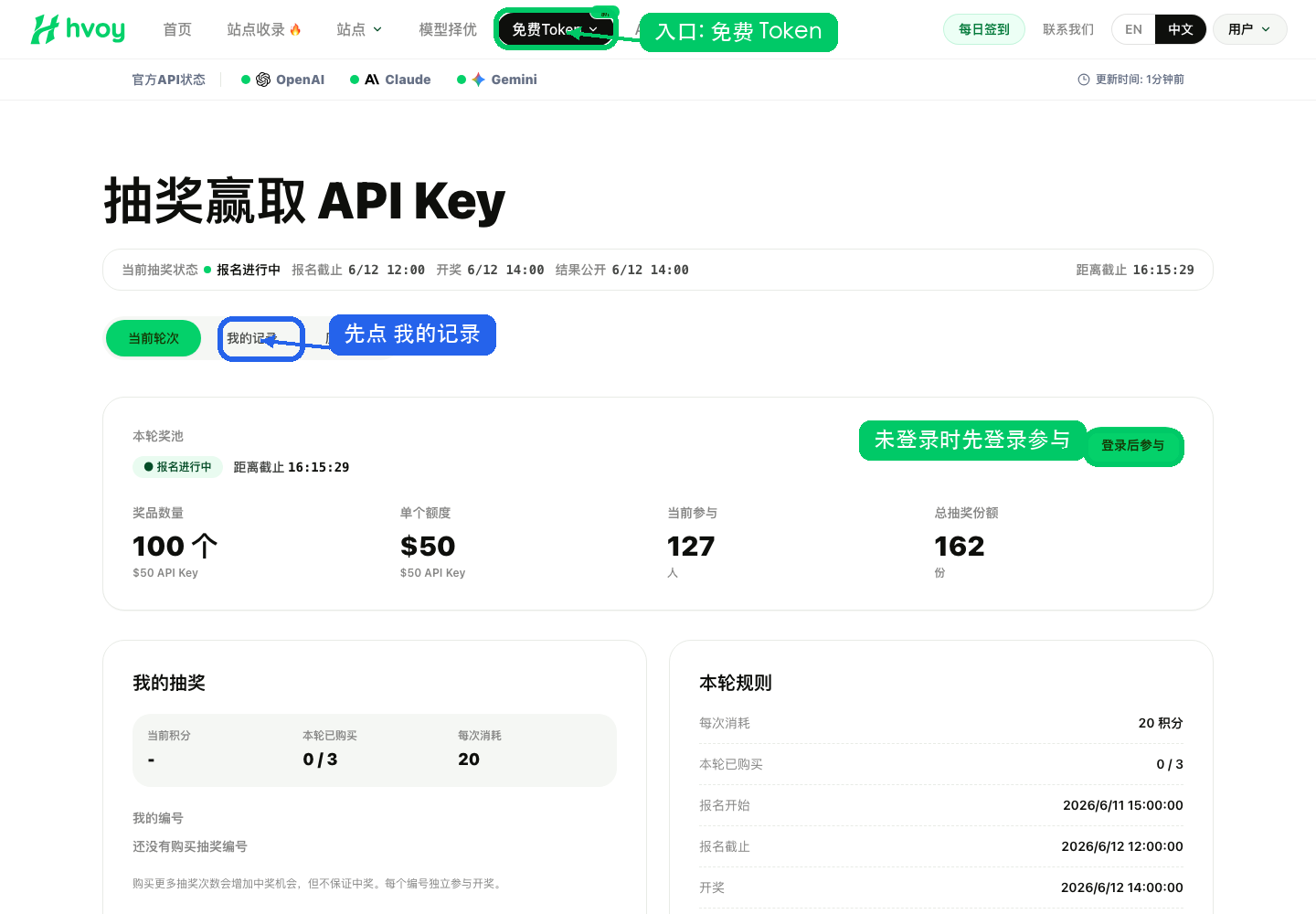Click the 本轮规则 card heading
Image resolution: width=1316 pixels, height=914 pixels.
click(x=736, y=683)
